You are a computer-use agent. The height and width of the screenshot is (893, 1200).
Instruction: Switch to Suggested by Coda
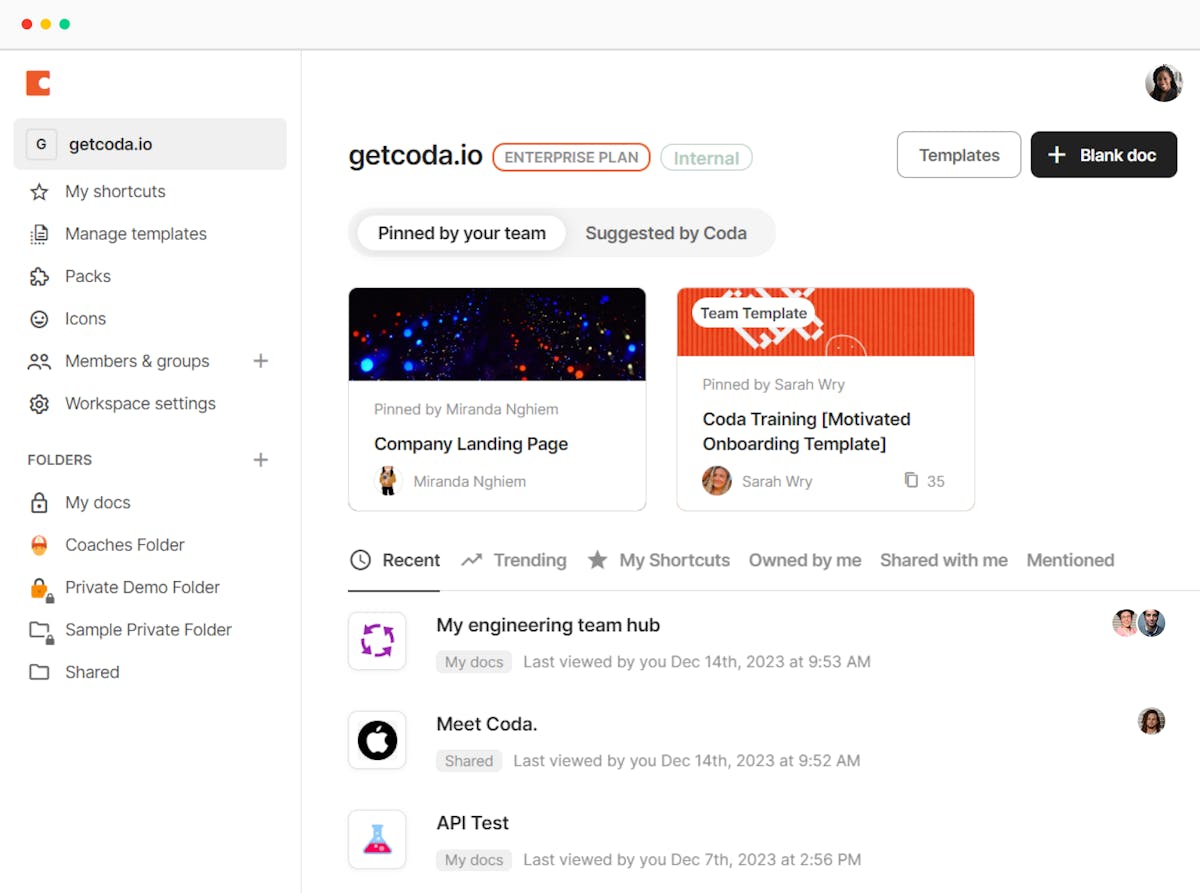pos(666,233)
